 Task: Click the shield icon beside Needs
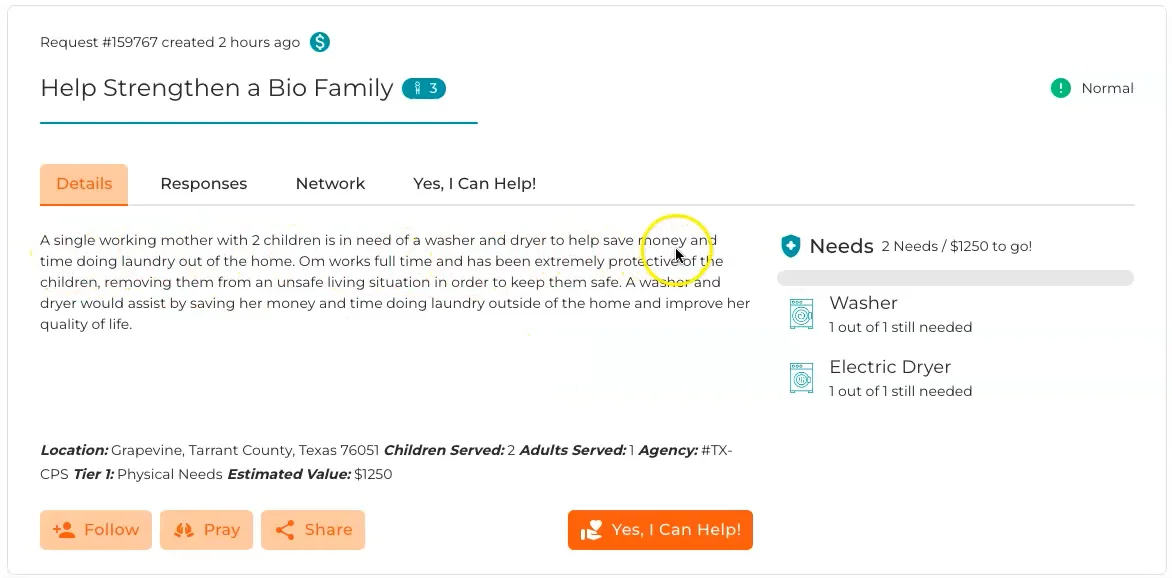[790, 246]
